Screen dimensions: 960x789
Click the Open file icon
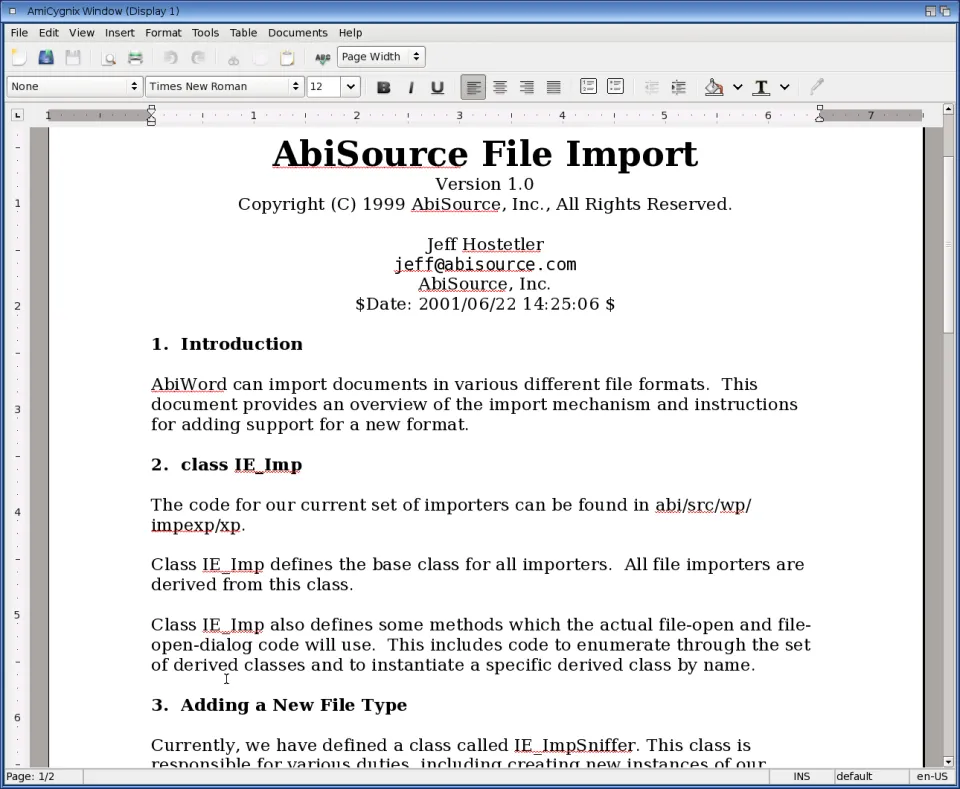pos(46,58)
